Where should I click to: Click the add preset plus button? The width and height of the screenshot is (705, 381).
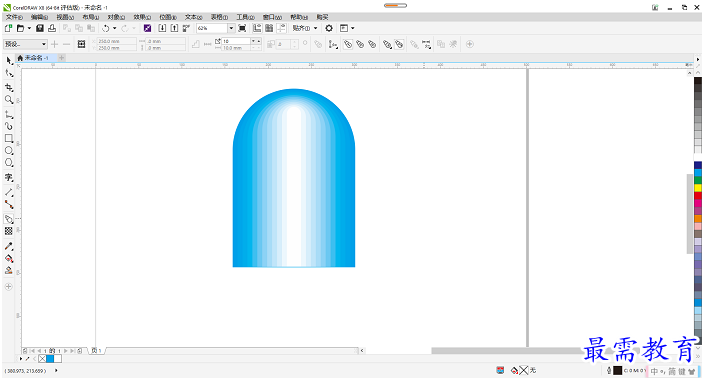[55, 44]
